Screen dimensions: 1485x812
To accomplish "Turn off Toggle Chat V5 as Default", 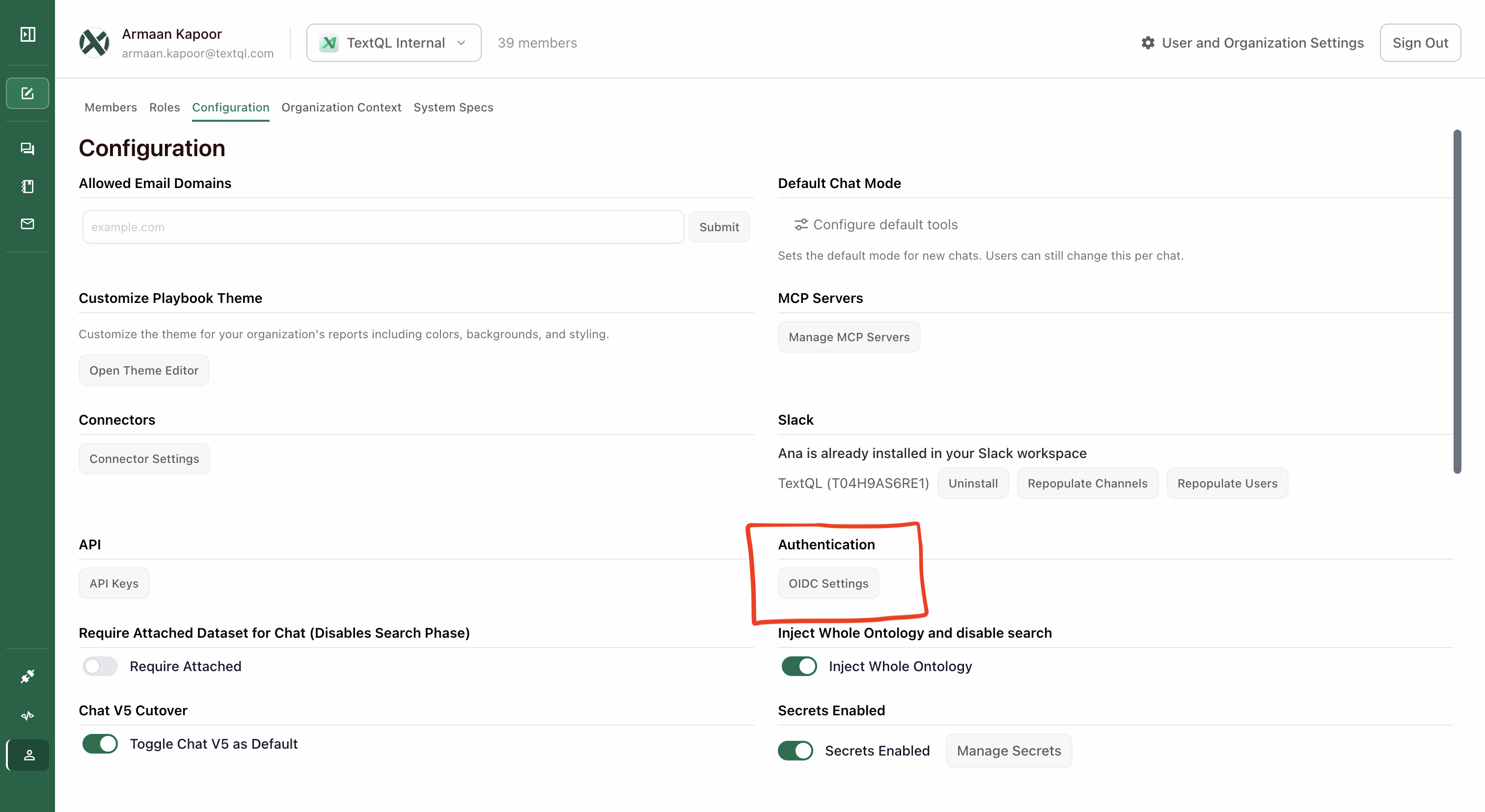I will [100, 744].
